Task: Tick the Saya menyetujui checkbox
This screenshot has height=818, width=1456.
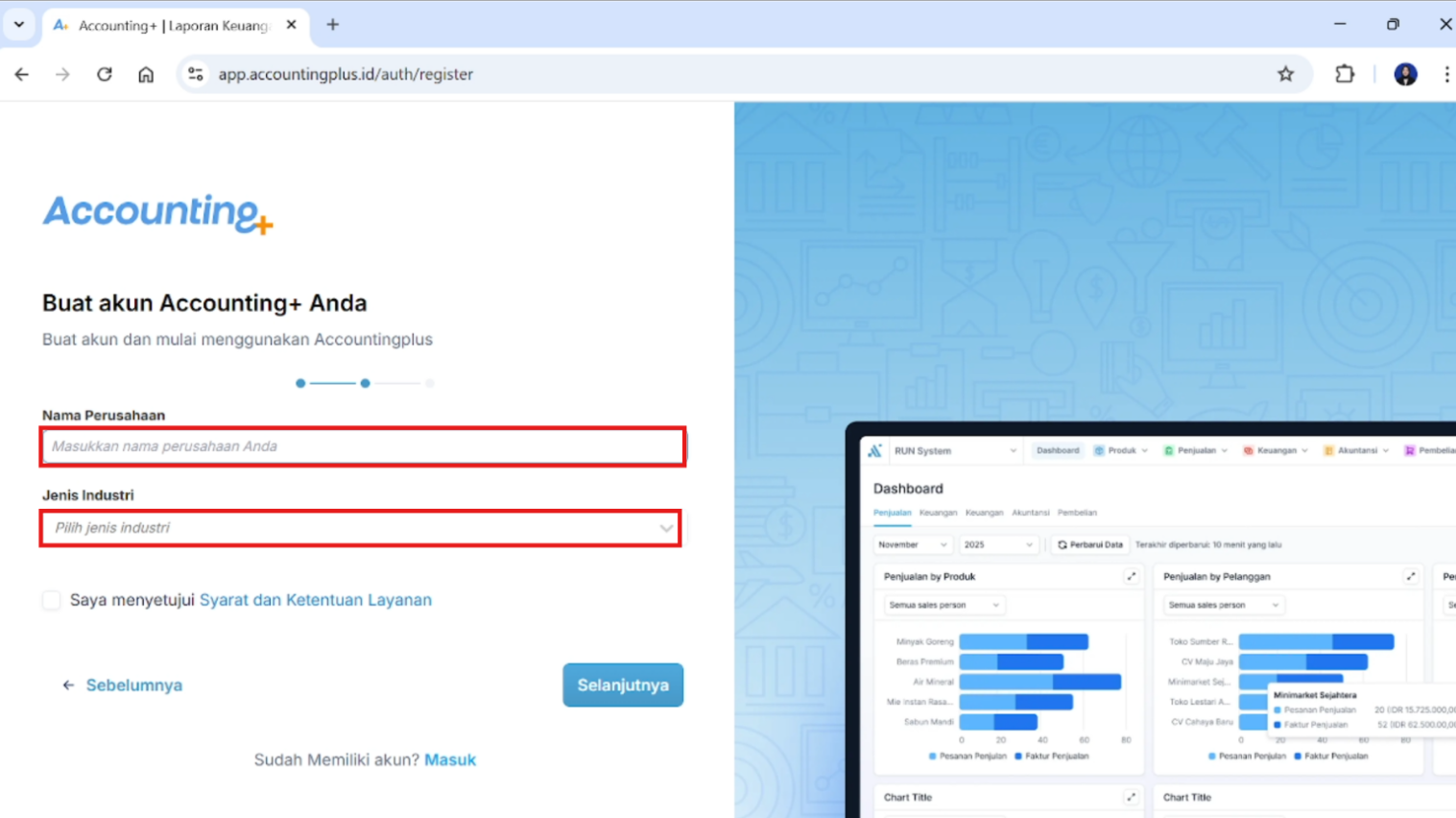Action: click(x=52, y=600)
